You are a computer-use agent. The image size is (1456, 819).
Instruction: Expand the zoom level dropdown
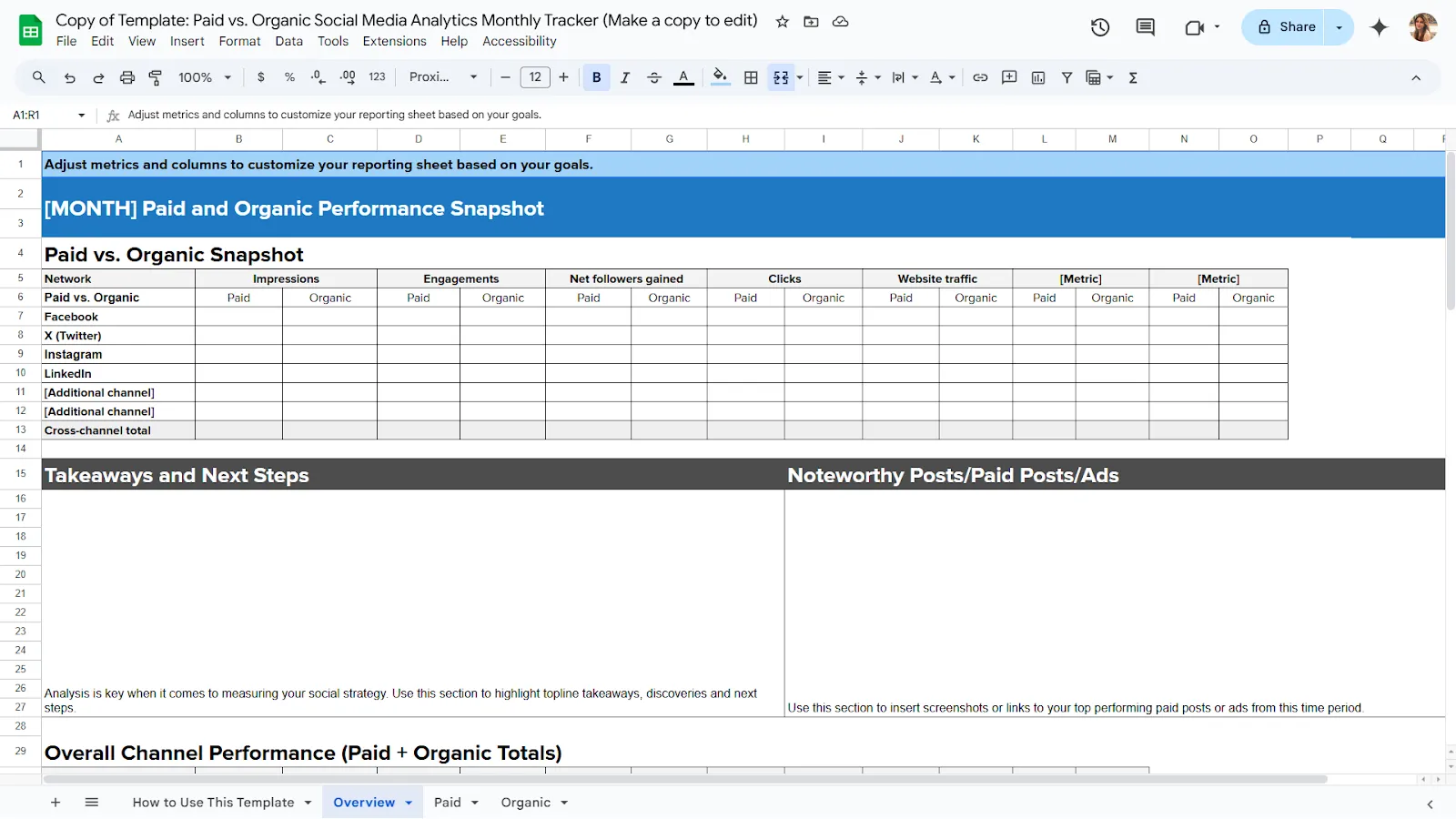point(206,77)
